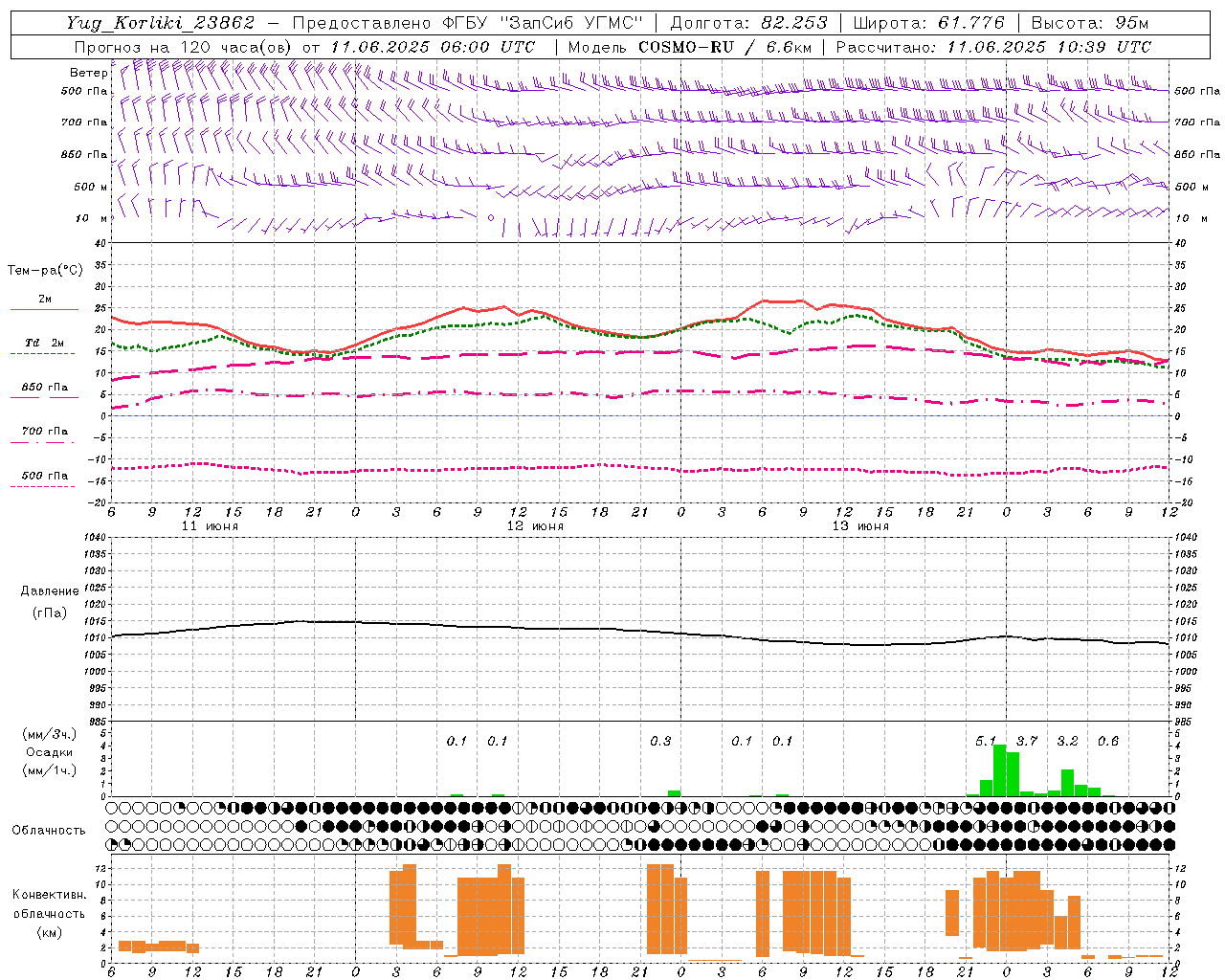Click the "11 июня" date label

click(210, 526)
